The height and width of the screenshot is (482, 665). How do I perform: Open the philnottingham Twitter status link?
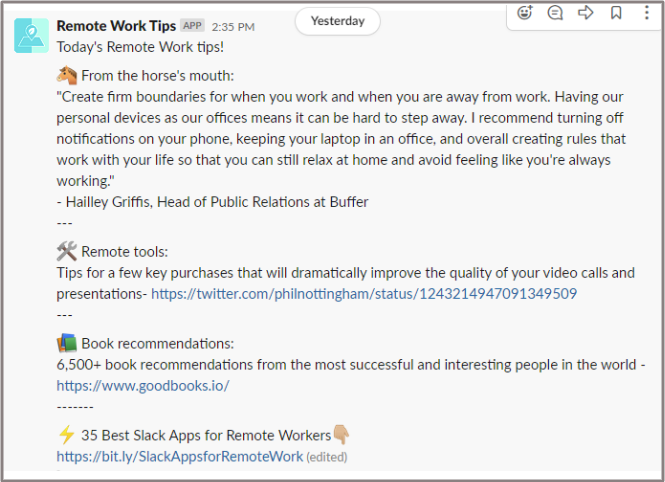(x=363, y=294)
